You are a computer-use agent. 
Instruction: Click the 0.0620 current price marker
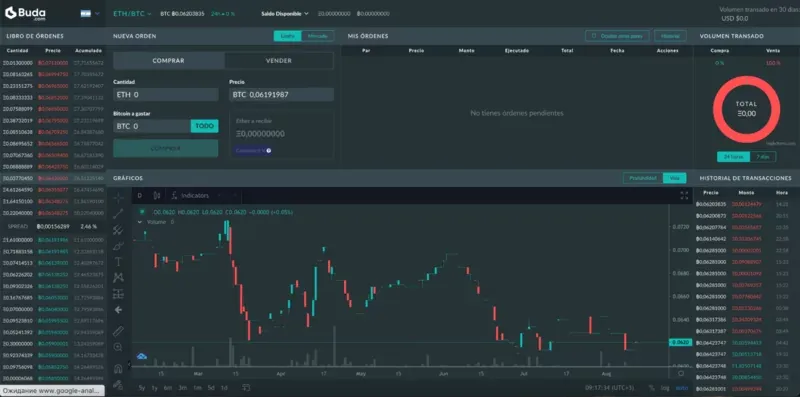pyautogui.click(x=680, y=342)
